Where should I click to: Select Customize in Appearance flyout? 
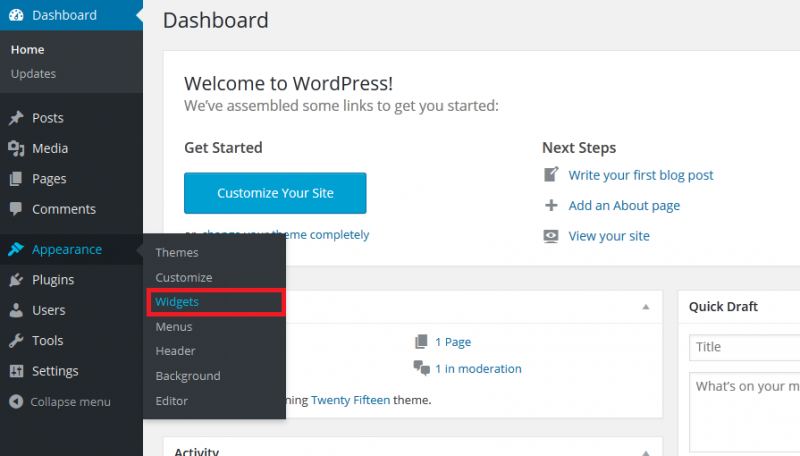[184, 277]
